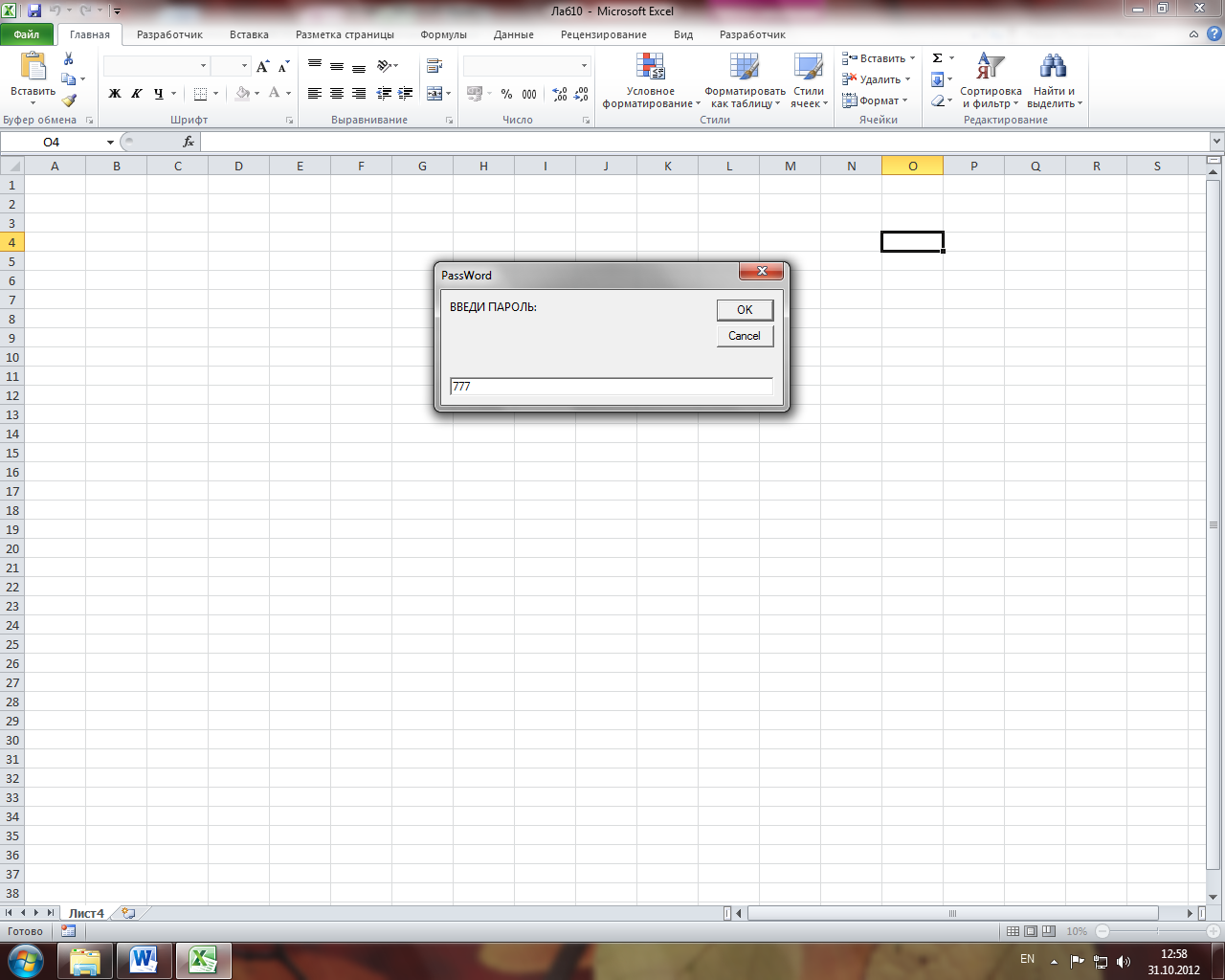Toggle underline (Ч) formatting
The width and height of the screenshot is (1225, 980).
coord(159,94)
